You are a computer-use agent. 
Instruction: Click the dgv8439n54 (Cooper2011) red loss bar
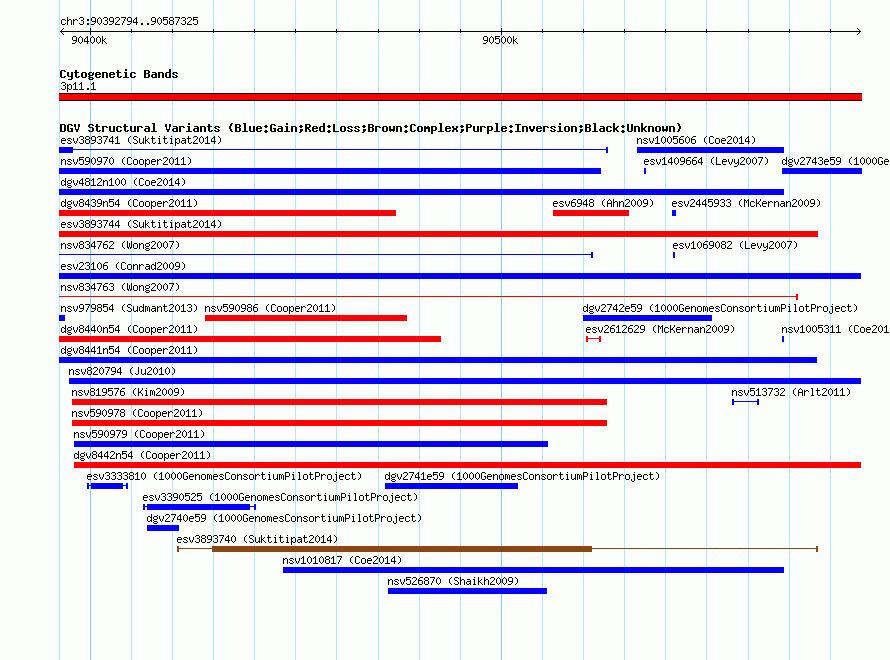[x=227, y=213]
